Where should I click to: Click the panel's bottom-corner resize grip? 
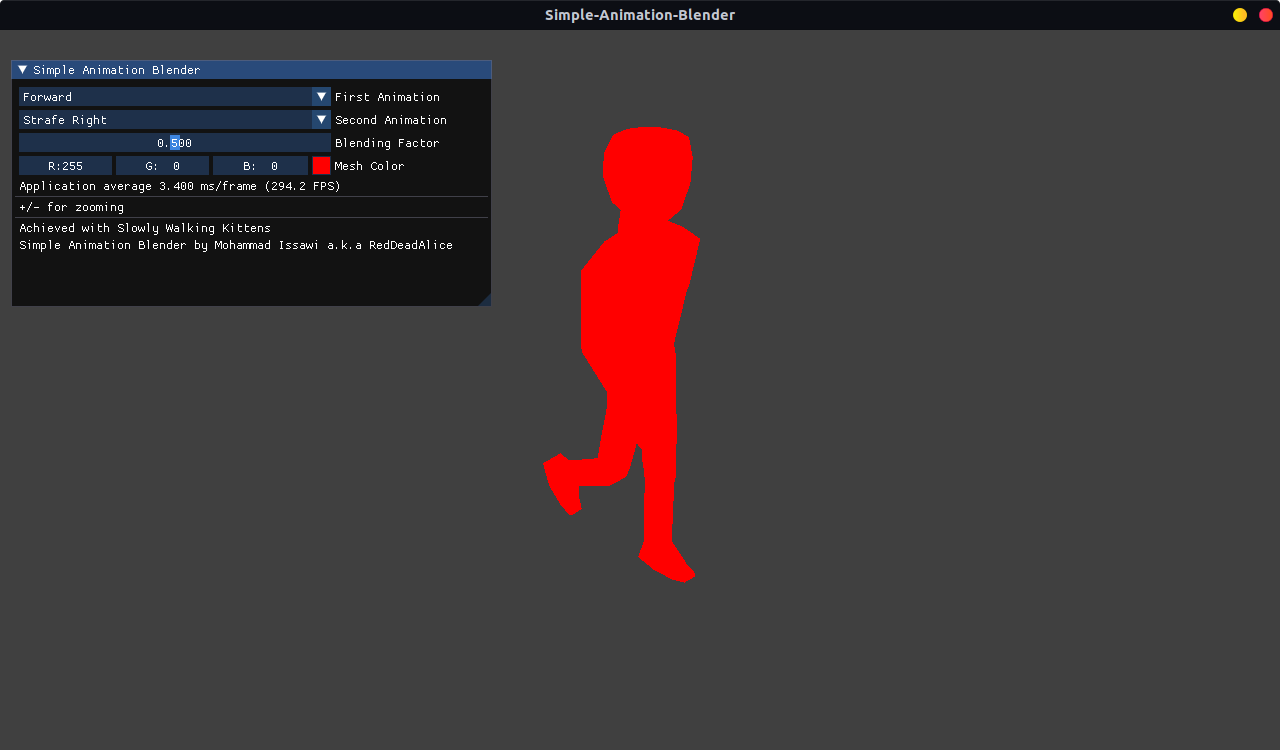coord(484,299)
